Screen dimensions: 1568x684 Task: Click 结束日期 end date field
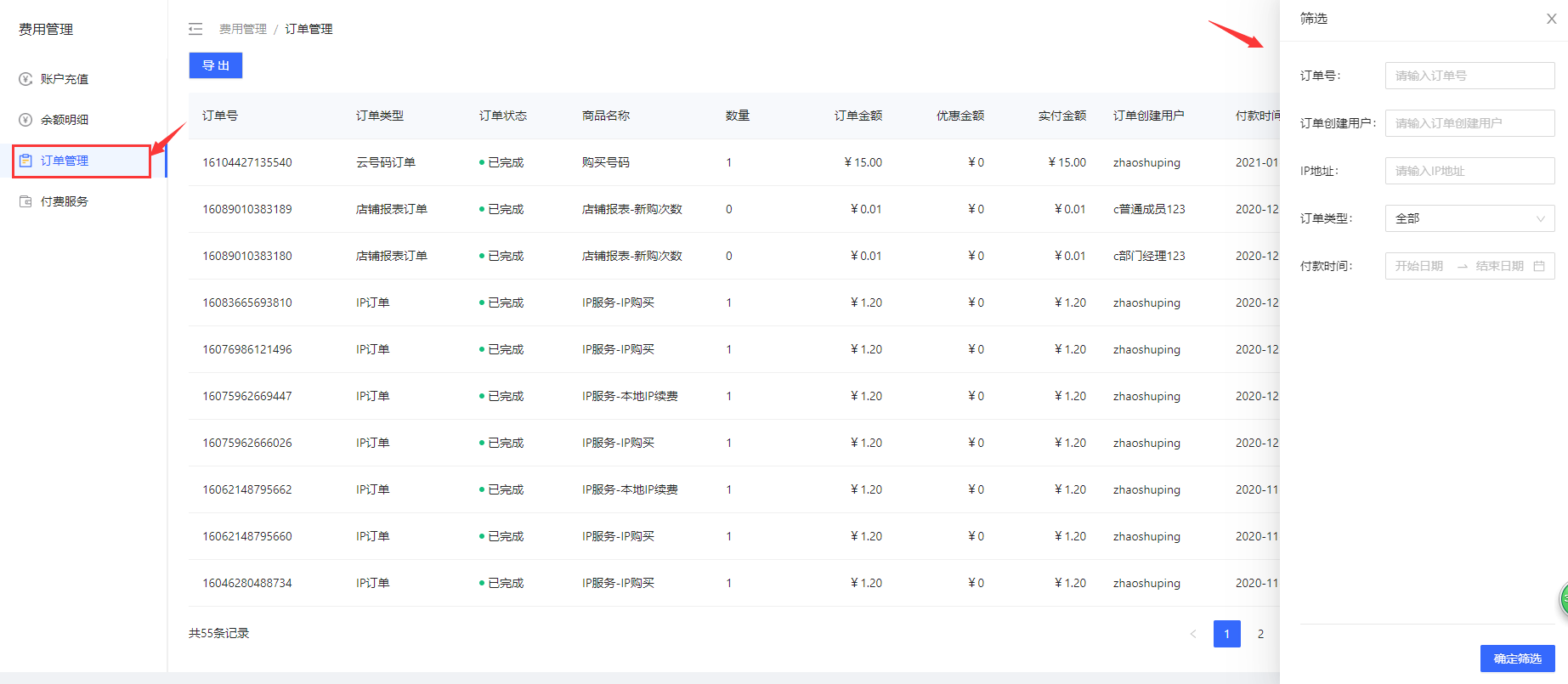pos(1500,266)
